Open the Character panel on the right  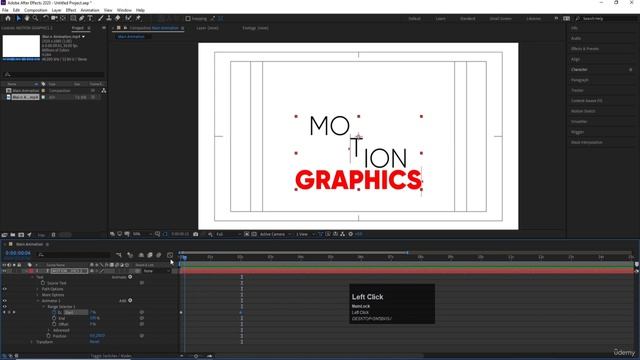tap(579, 69)
